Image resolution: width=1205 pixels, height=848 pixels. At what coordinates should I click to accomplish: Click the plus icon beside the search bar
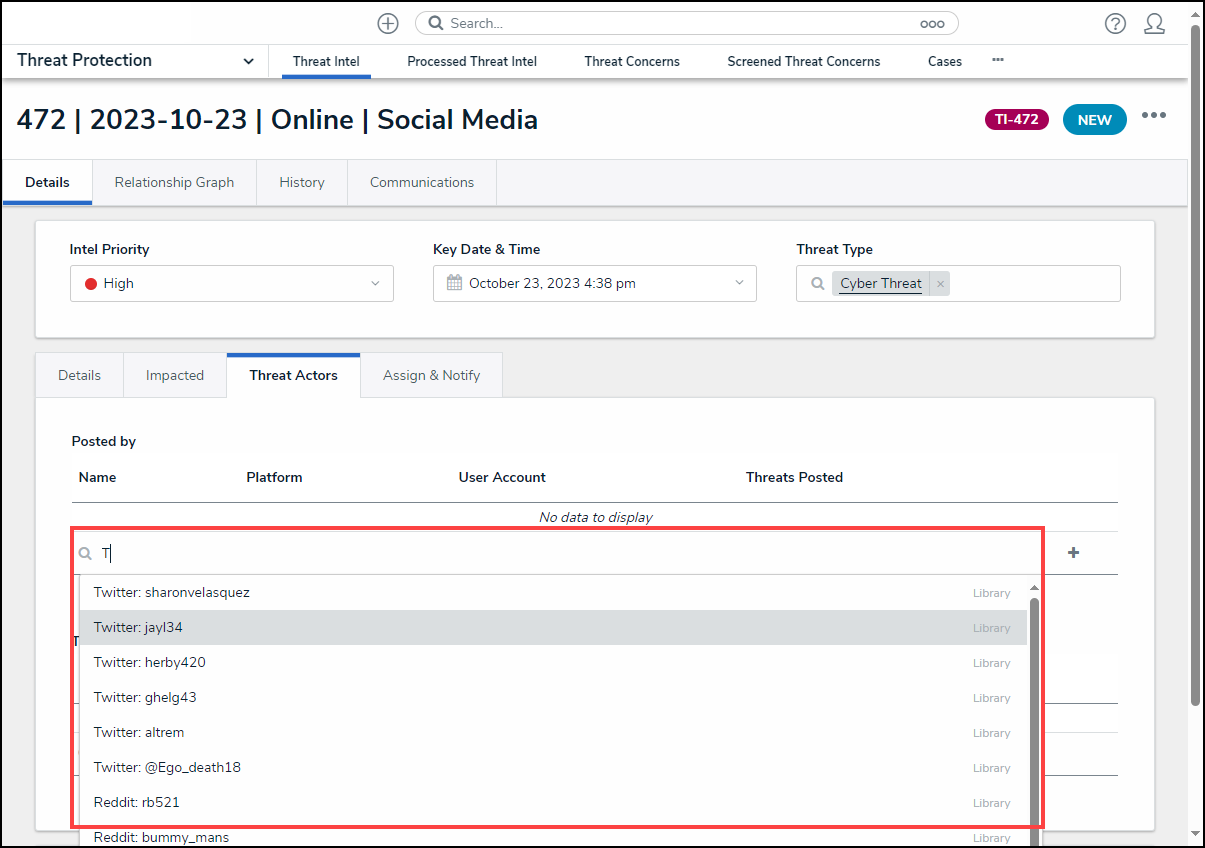pyautogui.click(x=388, y=23)
